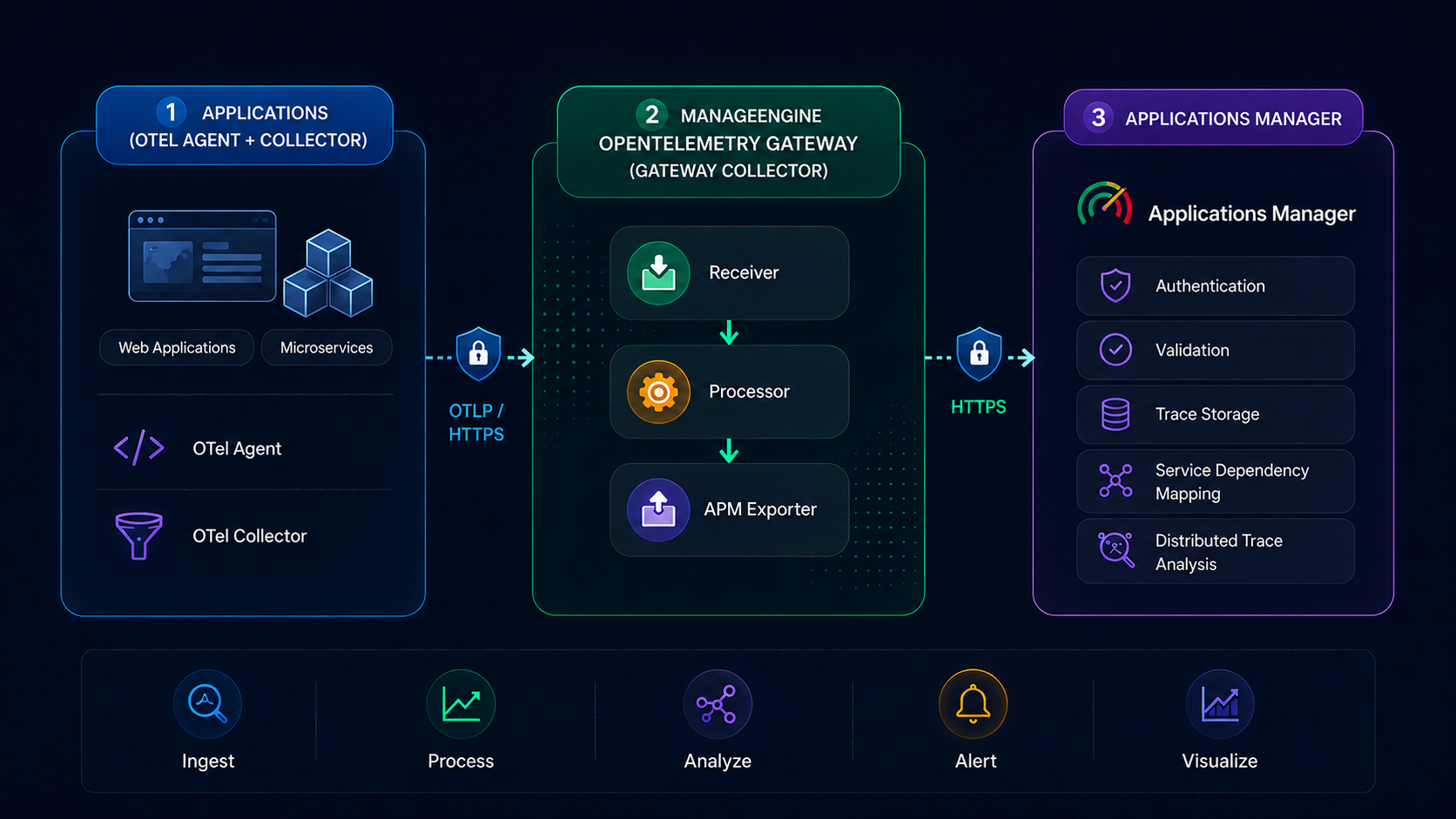Select the OTel Agent code brackets icon
This screenshot has height=819, width=1456.
tap(138, 448)
